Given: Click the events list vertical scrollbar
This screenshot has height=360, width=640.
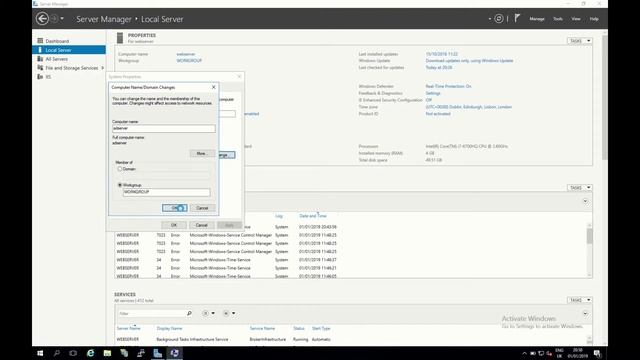Looking at the screenshot, I should tap(589, 250).
